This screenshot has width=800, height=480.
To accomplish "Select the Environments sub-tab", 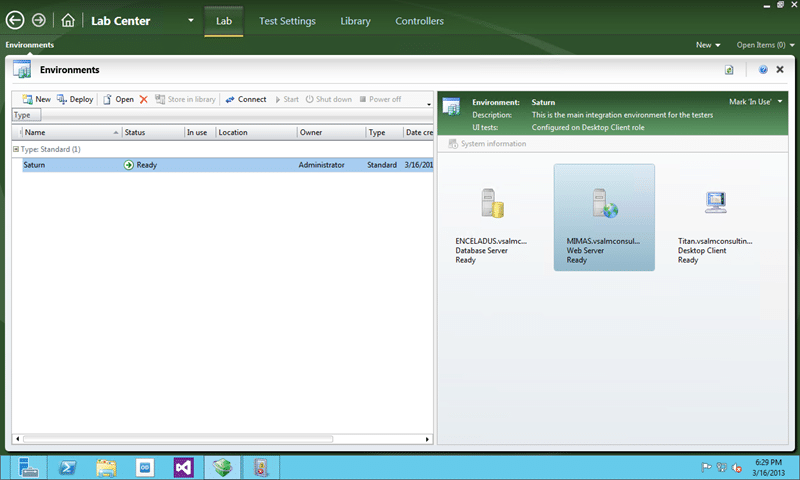I will [30, 45].
